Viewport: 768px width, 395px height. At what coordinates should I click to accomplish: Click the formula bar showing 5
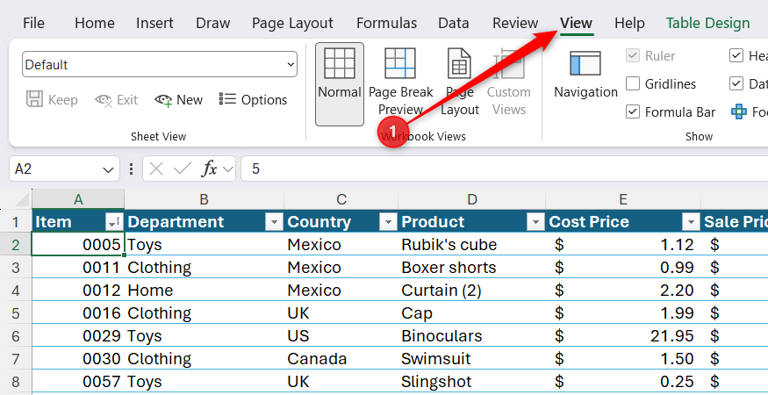pos(504,169)
